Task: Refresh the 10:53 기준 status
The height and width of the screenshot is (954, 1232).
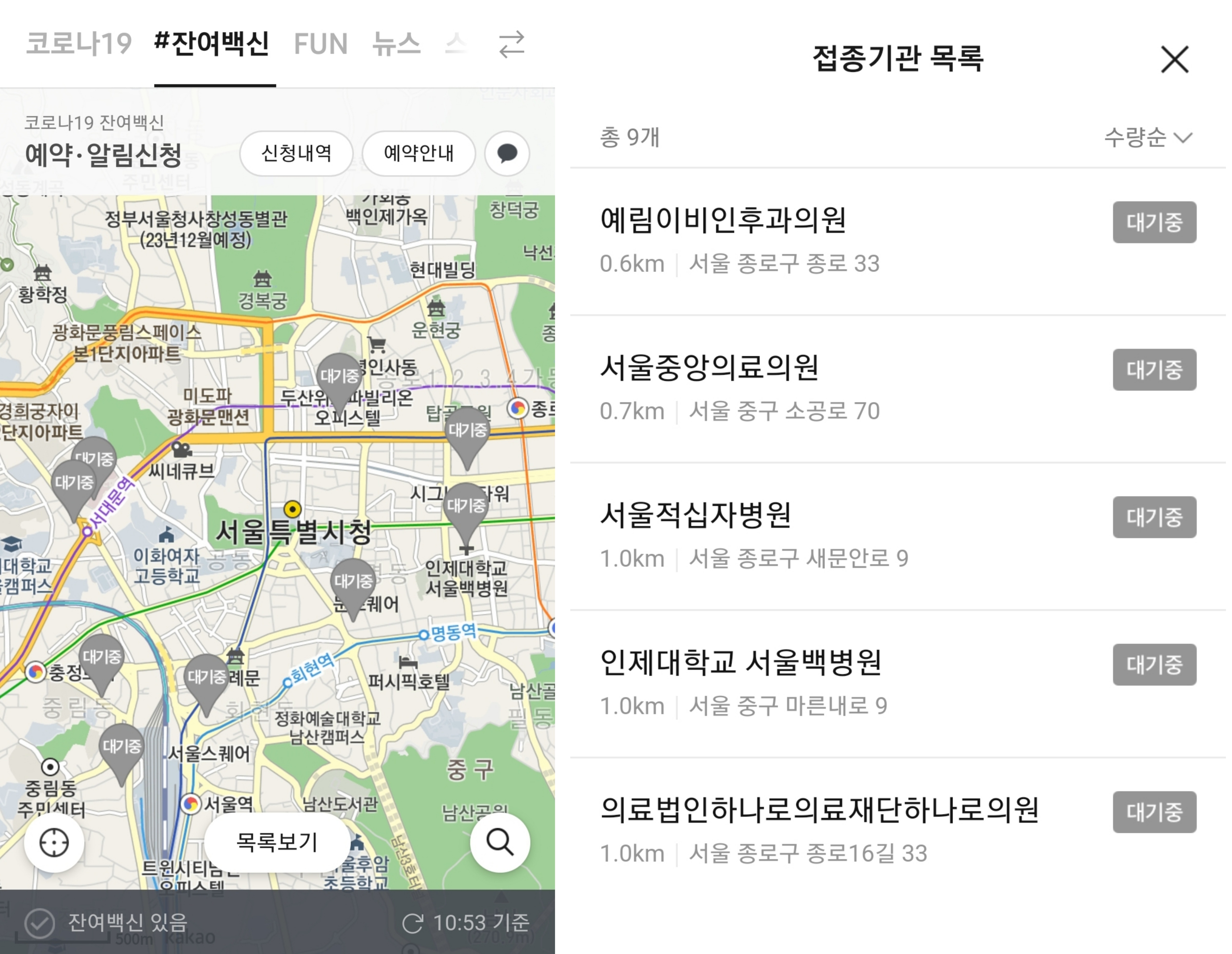Action: [x=412, y=923]
